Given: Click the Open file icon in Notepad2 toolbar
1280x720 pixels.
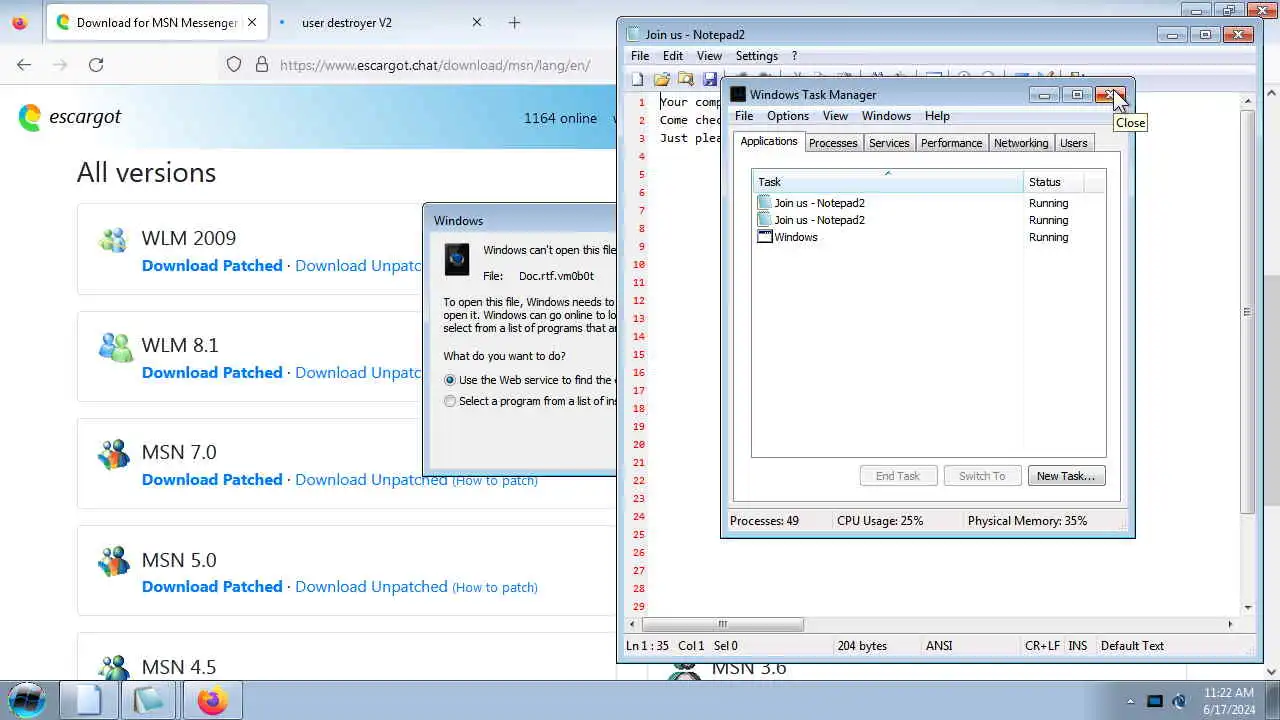Looking at the screenshot, I should 661,79.
